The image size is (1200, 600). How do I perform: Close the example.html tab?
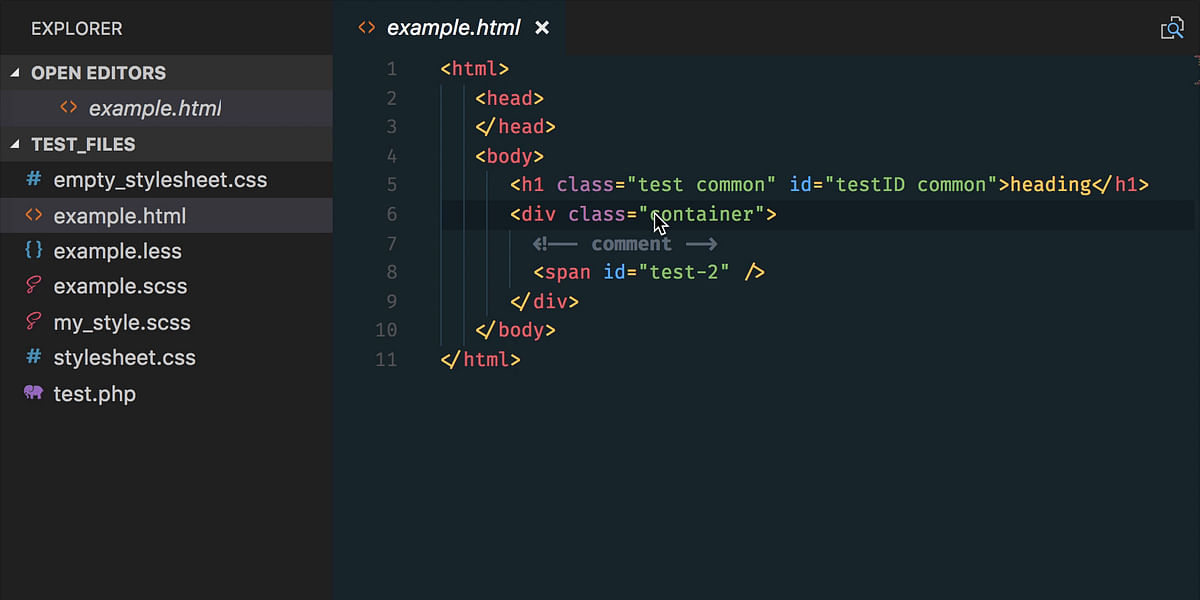point(541,28)
